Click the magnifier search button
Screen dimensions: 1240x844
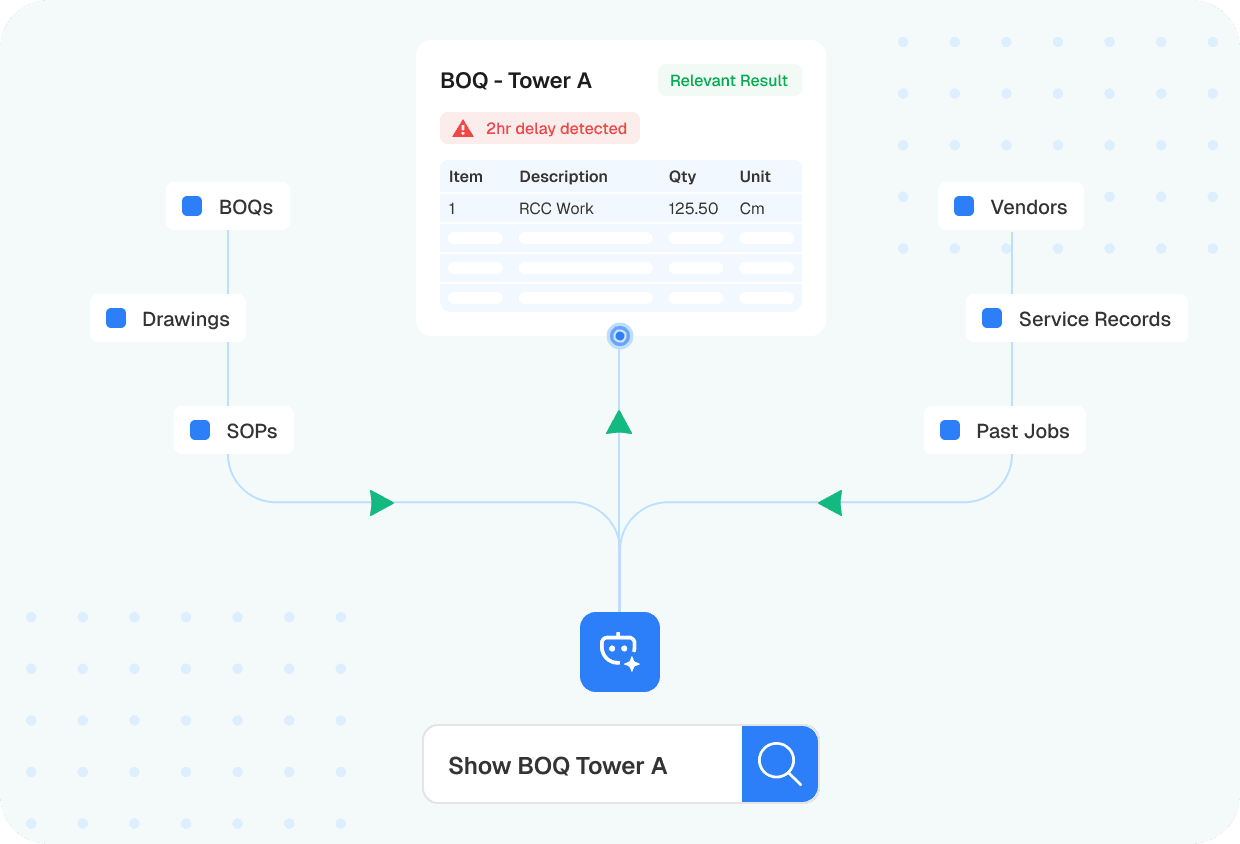[x=780, y=764]
